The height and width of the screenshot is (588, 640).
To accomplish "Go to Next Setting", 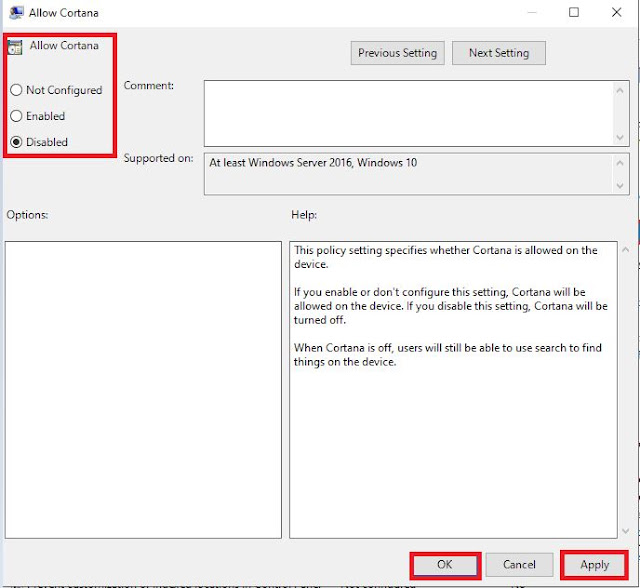I will coord(499,53).
